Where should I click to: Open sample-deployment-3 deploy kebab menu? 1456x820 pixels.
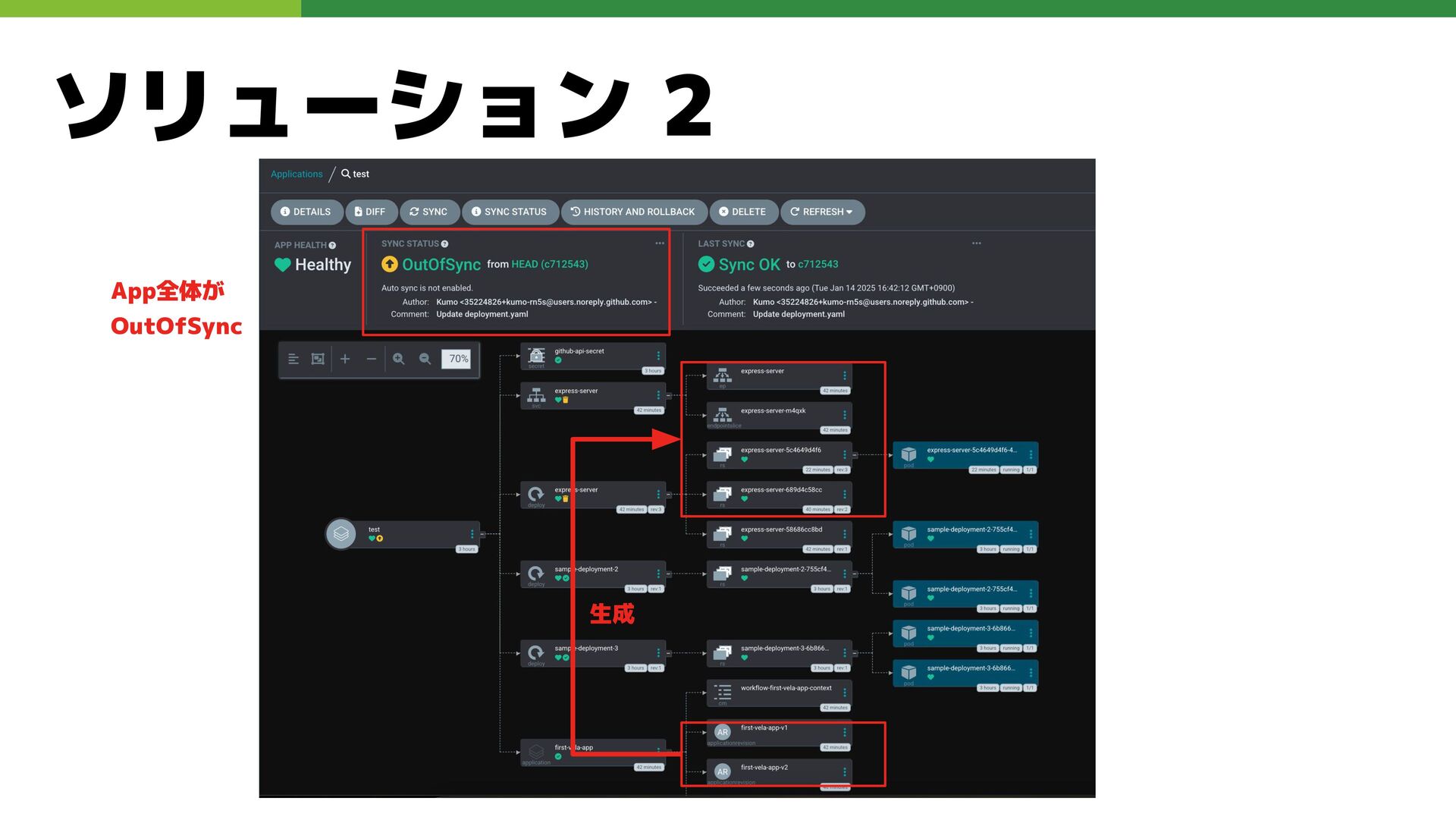coord(658,653)
